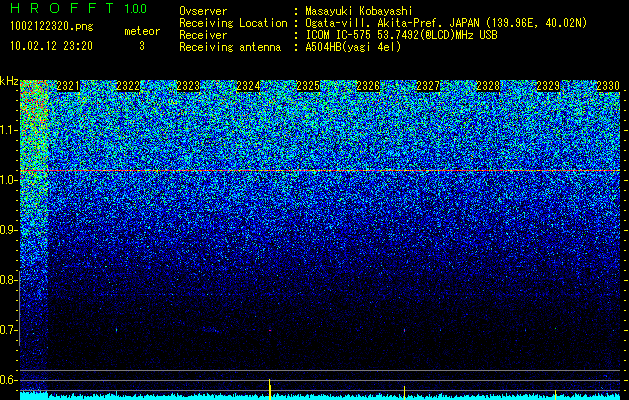Screen dimensions: 629x400
Task: Click the 2322 time marker
Action: (x=128, y=86)
